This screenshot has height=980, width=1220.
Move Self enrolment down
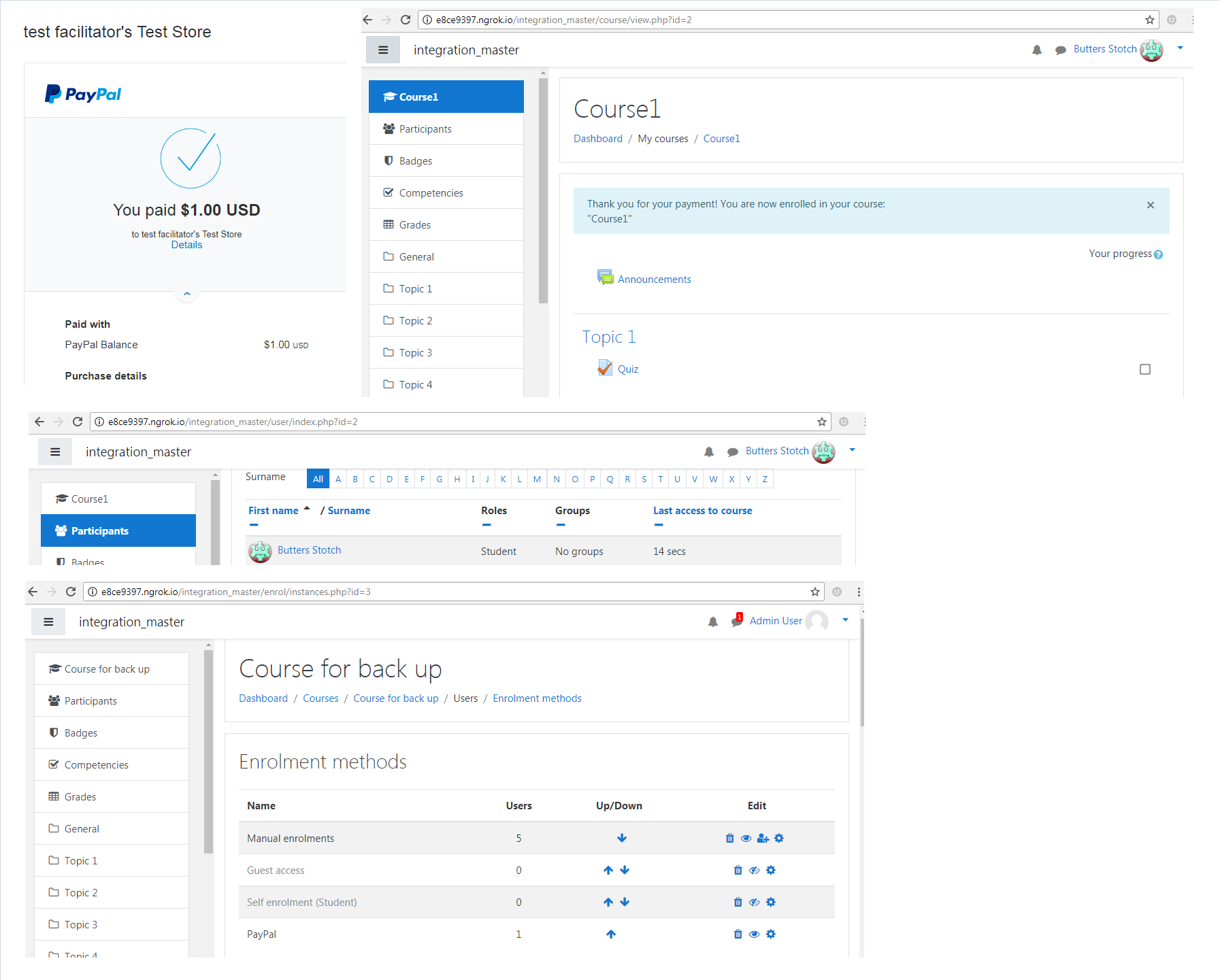[x=625, y=902]
